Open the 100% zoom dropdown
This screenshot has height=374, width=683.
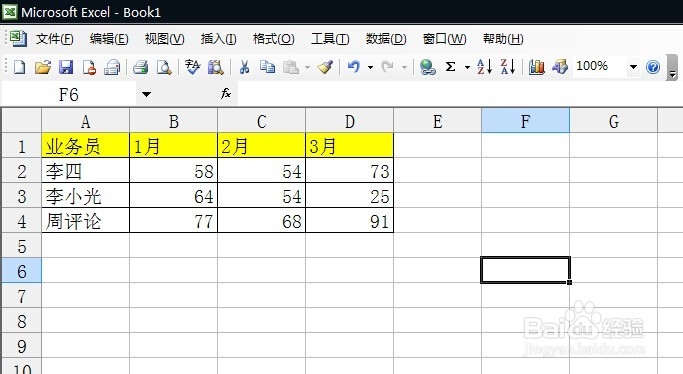tap(633, 67)
